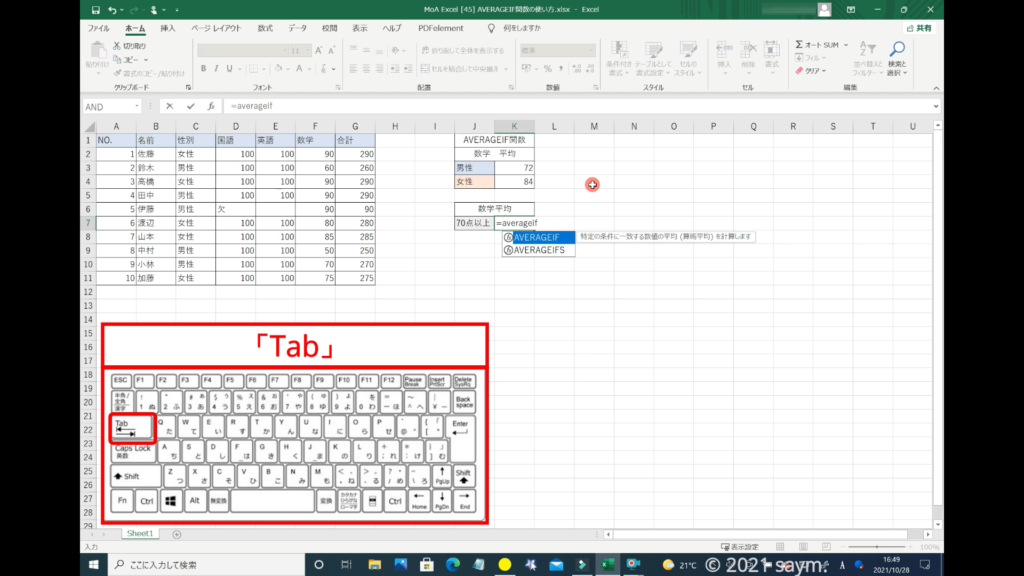Open the 数式 (Formulas) ribbon tab
This screenshot has width=1024, height=576.
click(x=265, y=28)
